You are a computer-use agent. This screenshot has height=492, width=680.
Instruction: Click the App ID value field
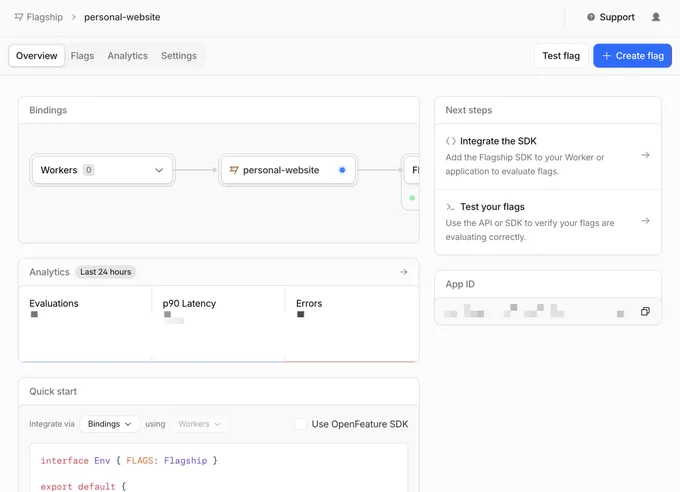tap(548, 312)
